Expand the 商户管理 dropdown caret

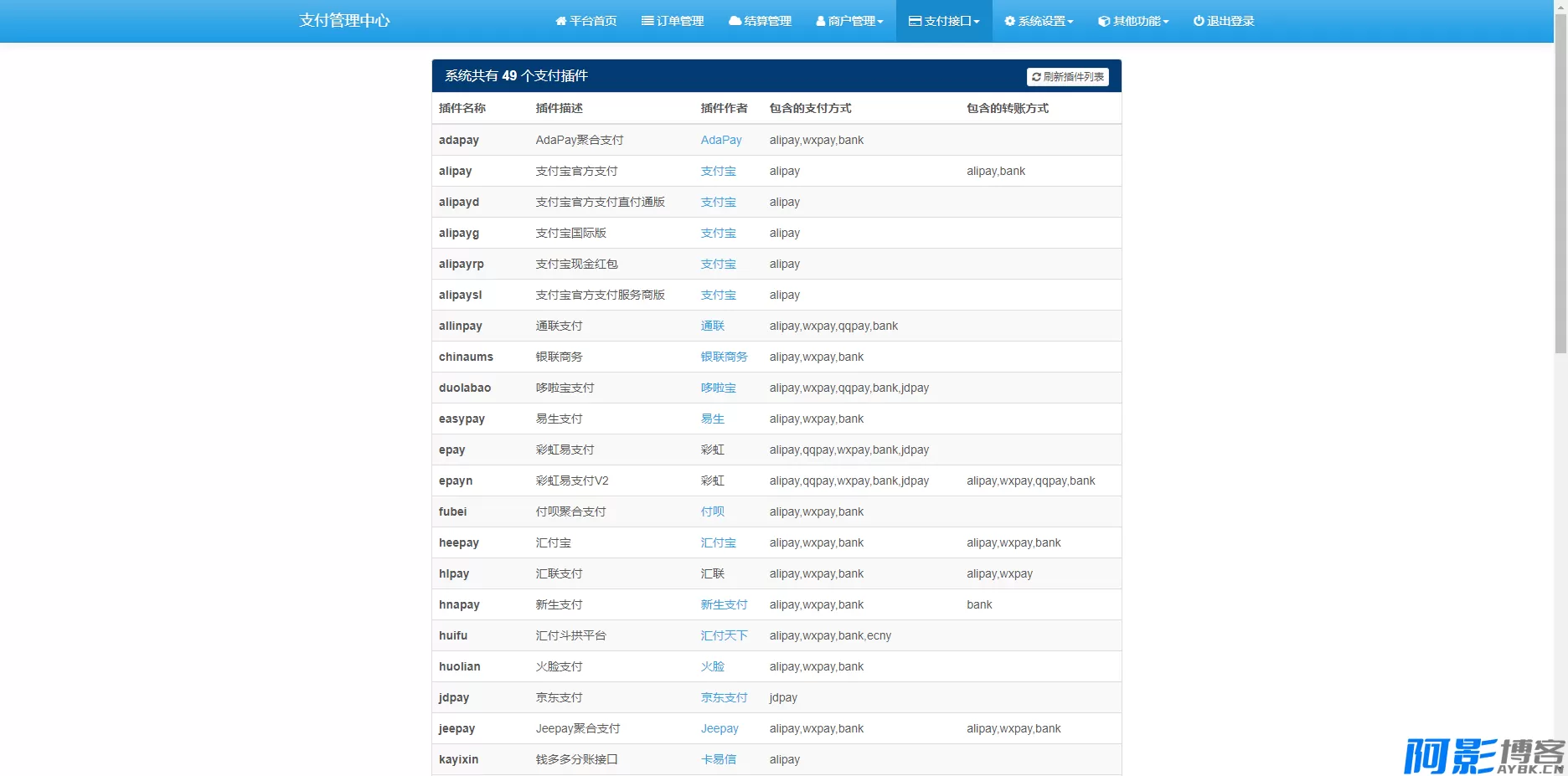click(x=880, y=22)
